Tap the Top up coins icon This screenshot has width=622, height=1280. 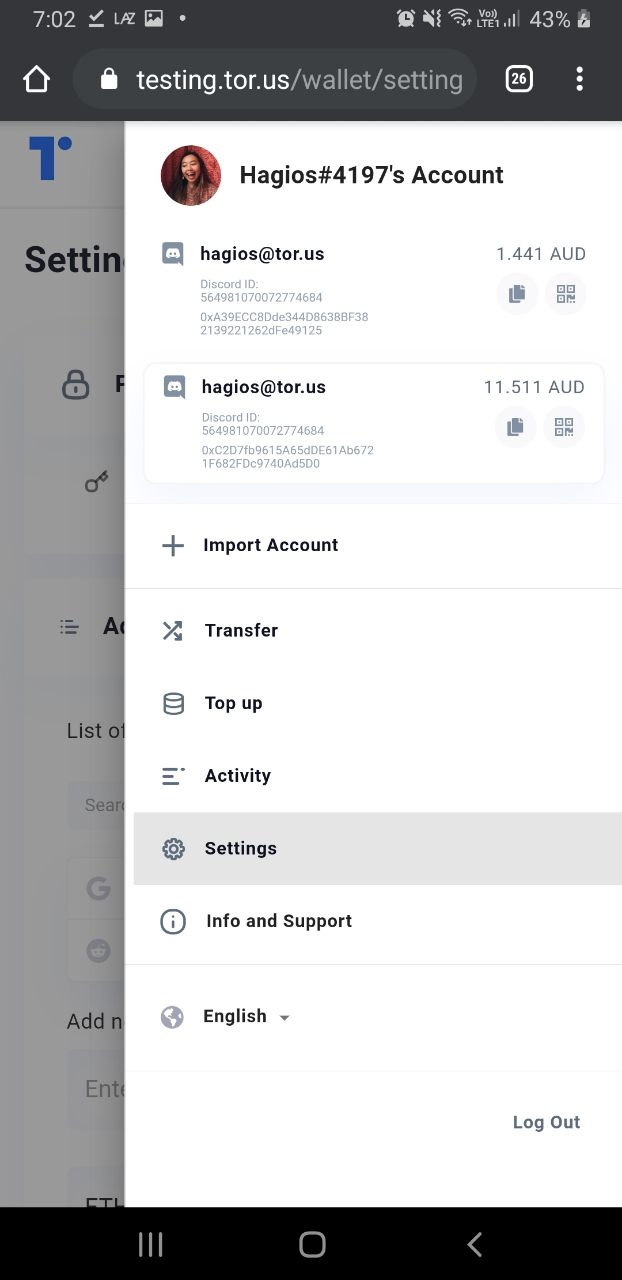[173, 704]
